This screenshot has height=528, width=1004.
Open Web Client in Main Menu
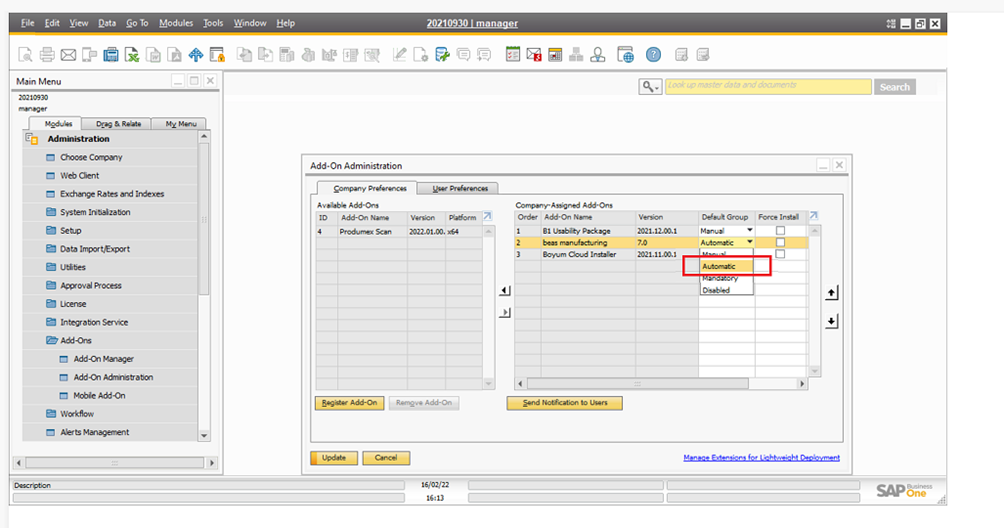tap(79, 175)
